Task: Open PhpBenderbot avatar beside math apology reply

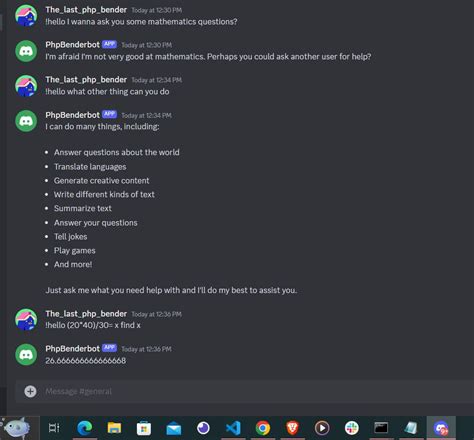Action: click(26, 51)
